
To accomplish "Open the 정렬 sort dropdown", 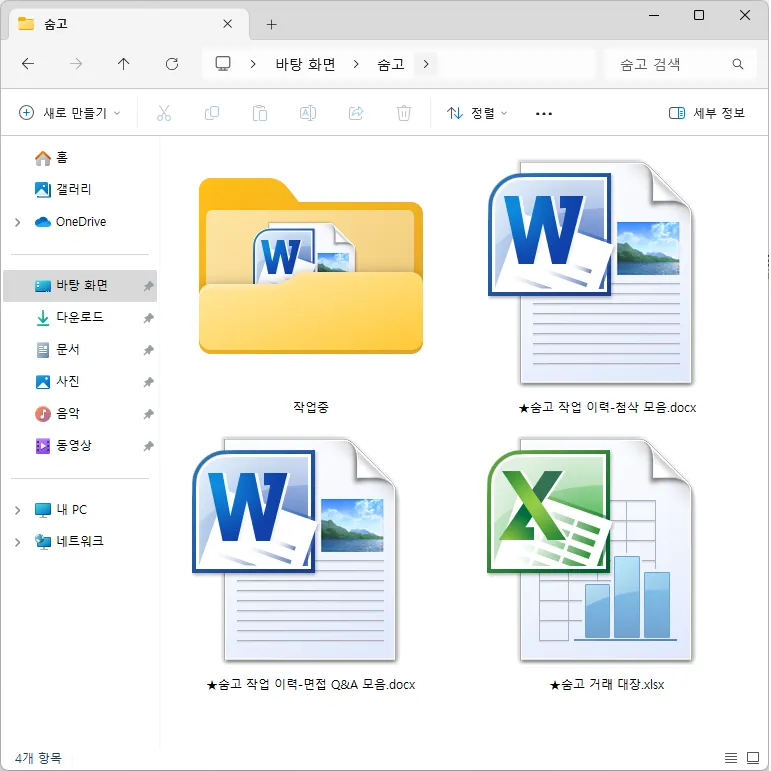I will click(477, 113).
